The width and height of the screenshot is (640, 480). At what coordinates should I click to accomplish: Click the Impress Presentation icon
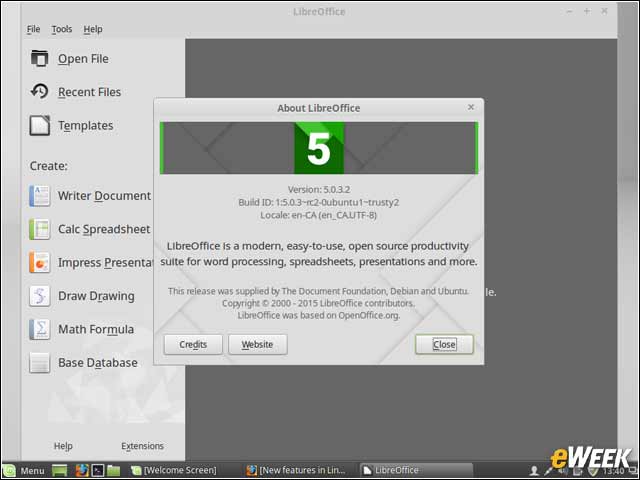[x=40, y=262]
